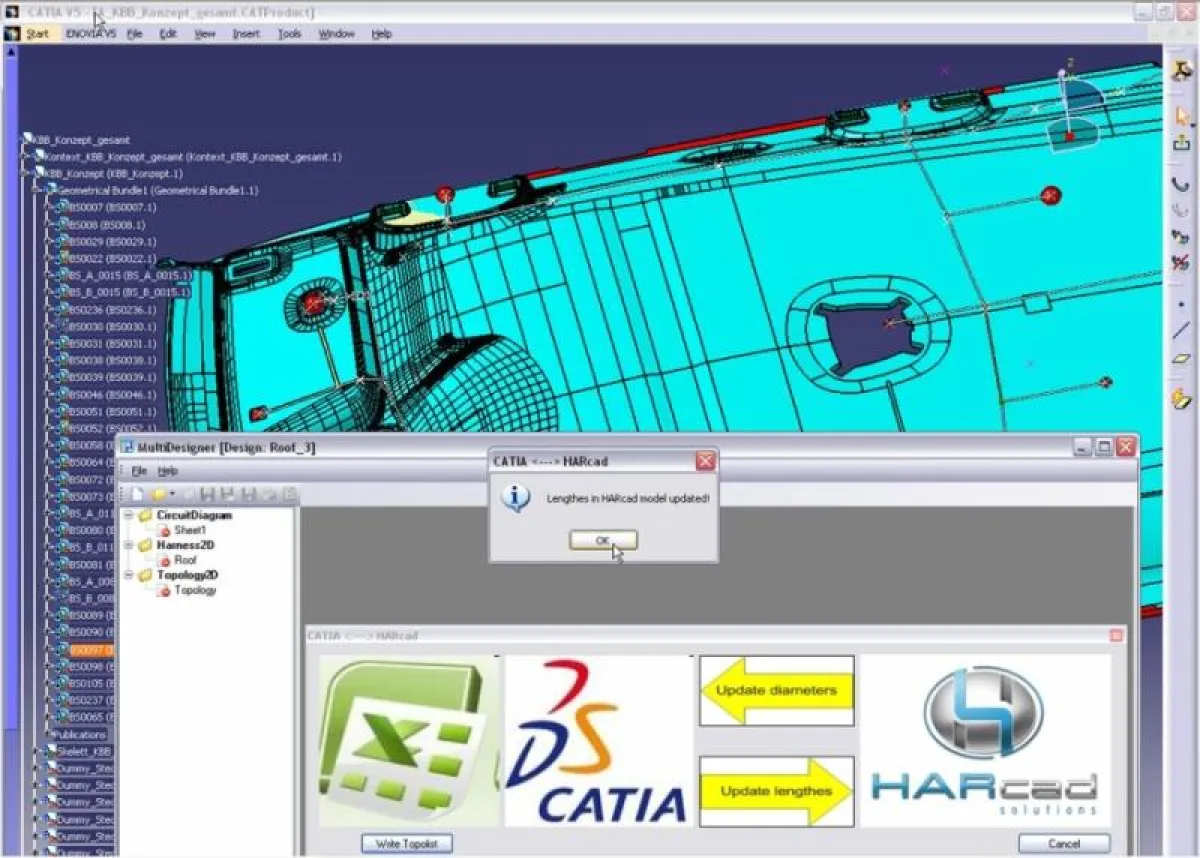The image size is (1200, 858).
Task: Click the Write Topolist button
Action: click(x=407, y=844)
